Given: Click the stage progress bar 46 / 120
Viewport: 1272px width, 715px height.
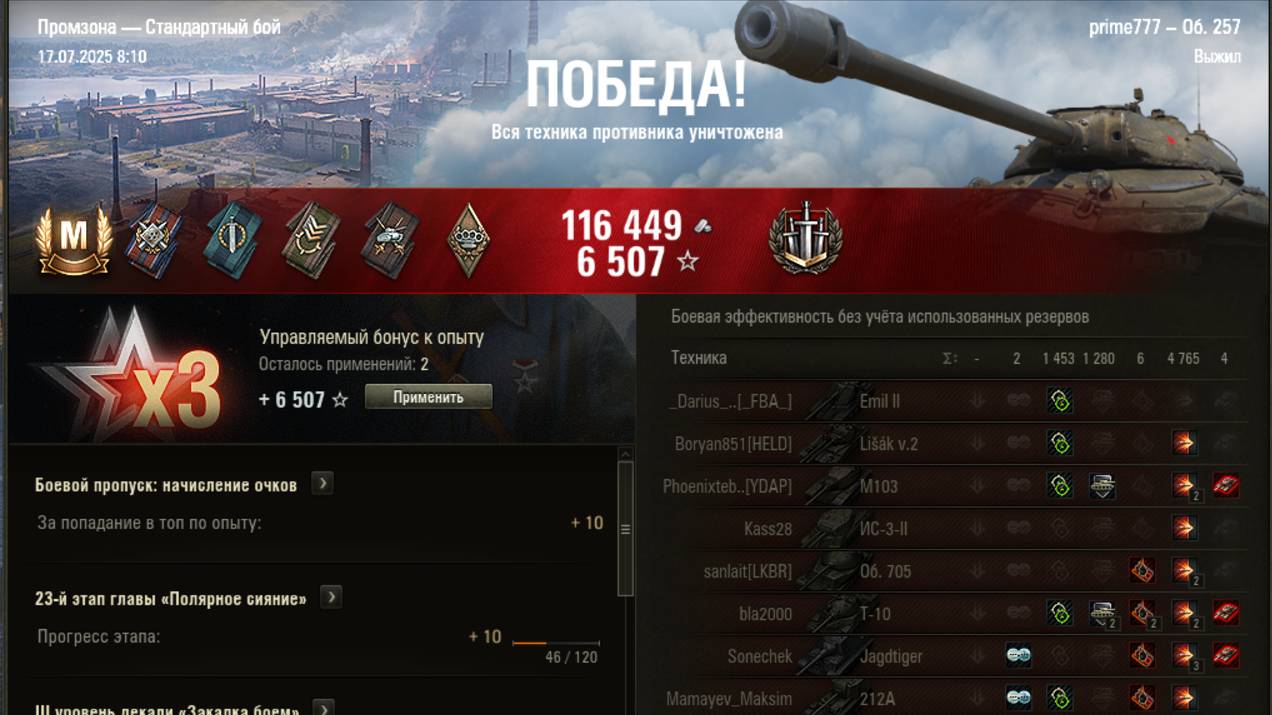Looking at the screenshot, I should [556, 643].
